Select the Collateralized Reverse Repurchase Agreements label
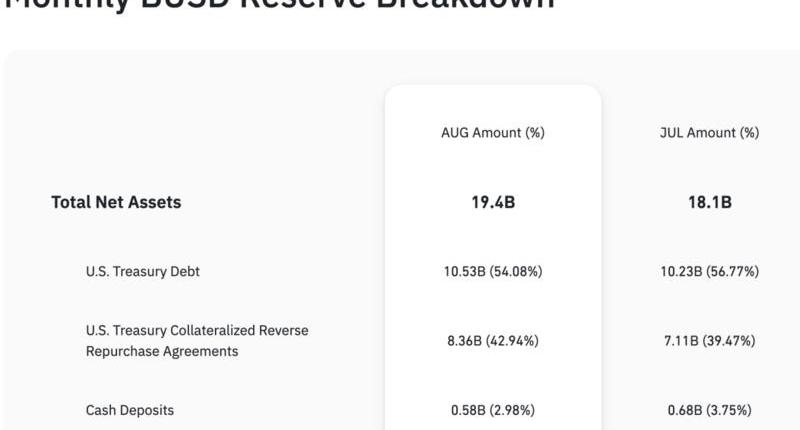This screenshot has width=800, height=430. click(x=197, y=340)
